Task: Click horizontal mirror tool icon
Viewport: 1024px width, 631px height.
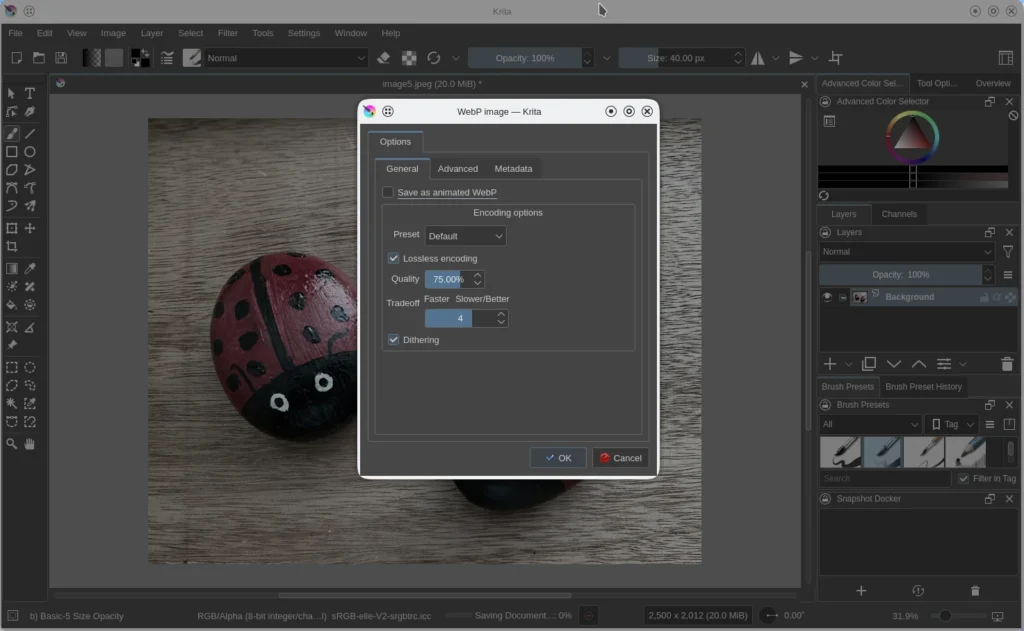Action: [758, 58]
